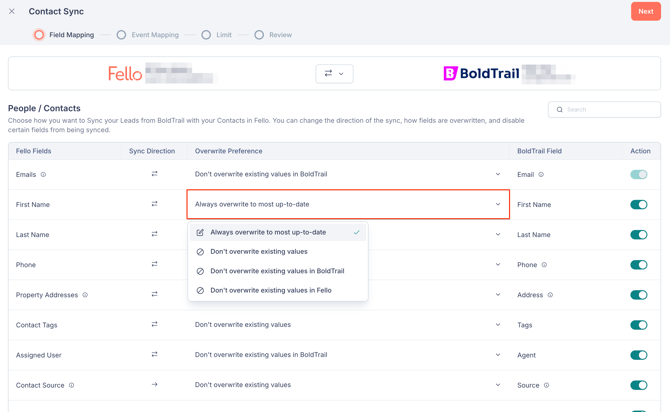Click the magnifier icon in Search
Viewport: 670px width, 412px height.
click(559, 110)
